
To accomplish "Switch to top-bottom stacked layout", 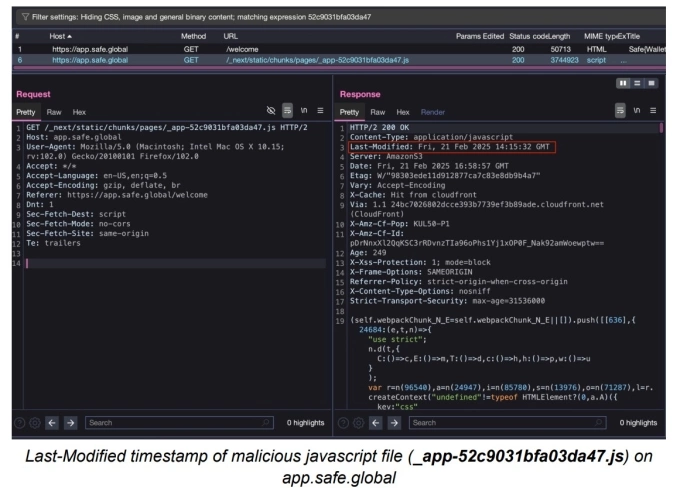I will point(637,88).
